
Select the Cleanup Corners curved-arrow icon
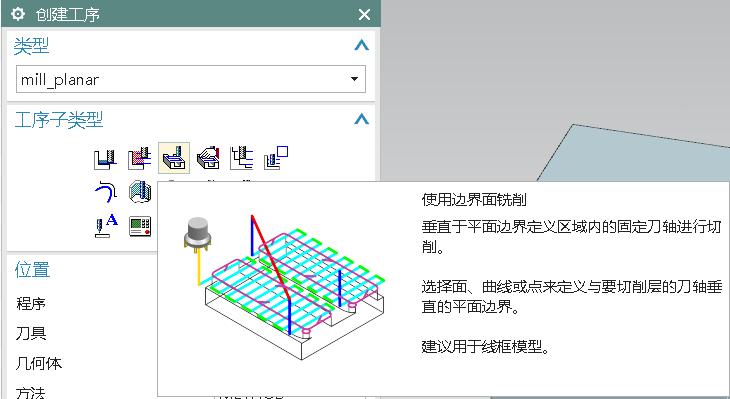(x=105, y=192)
